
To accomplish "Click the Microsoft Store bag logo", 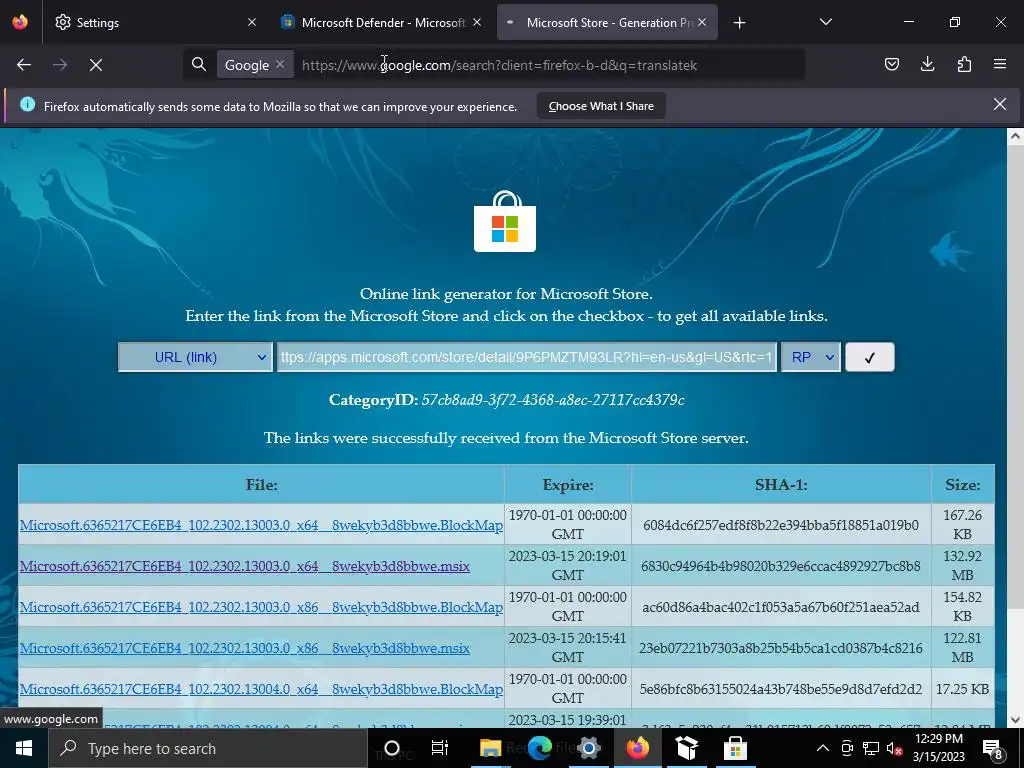I will click(505, 221).
